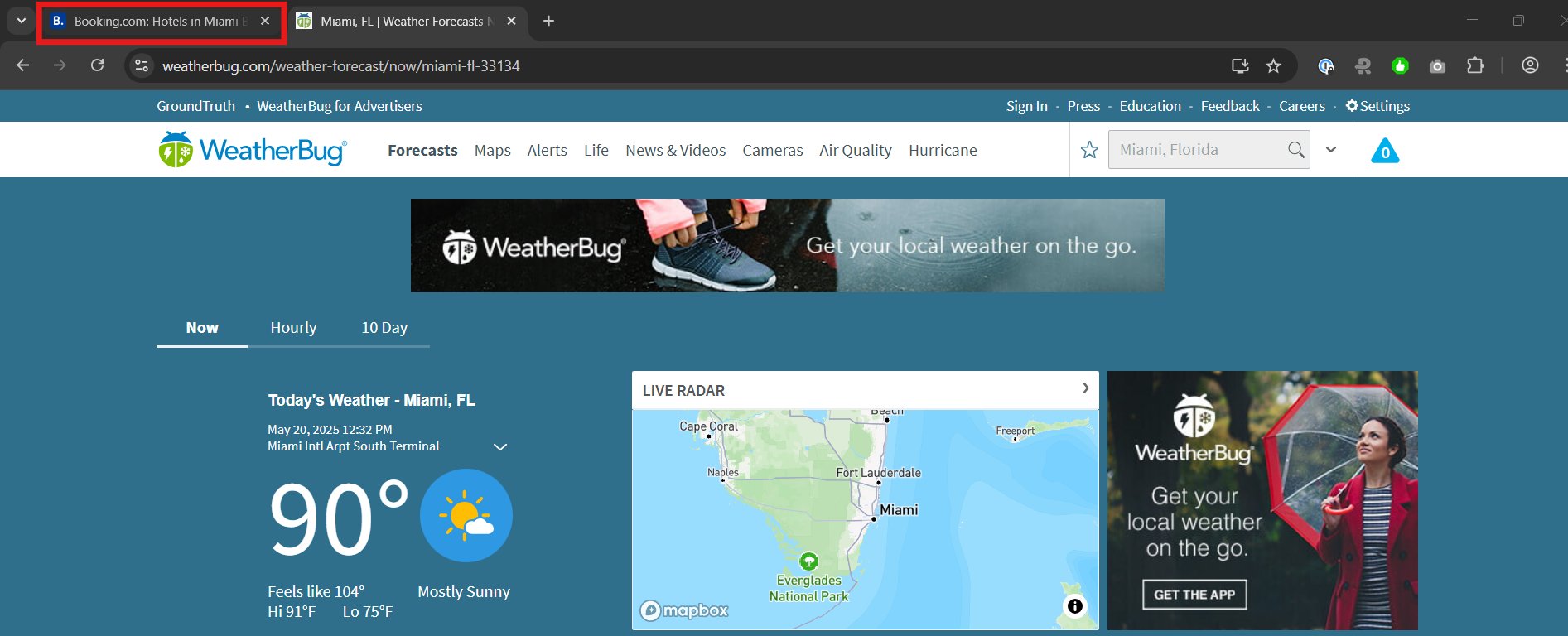Click Miami Intl Arpt South Terminal text
Image resolution: width=1568 pixels, height=636 pixels.
click(x=354, y=446)
